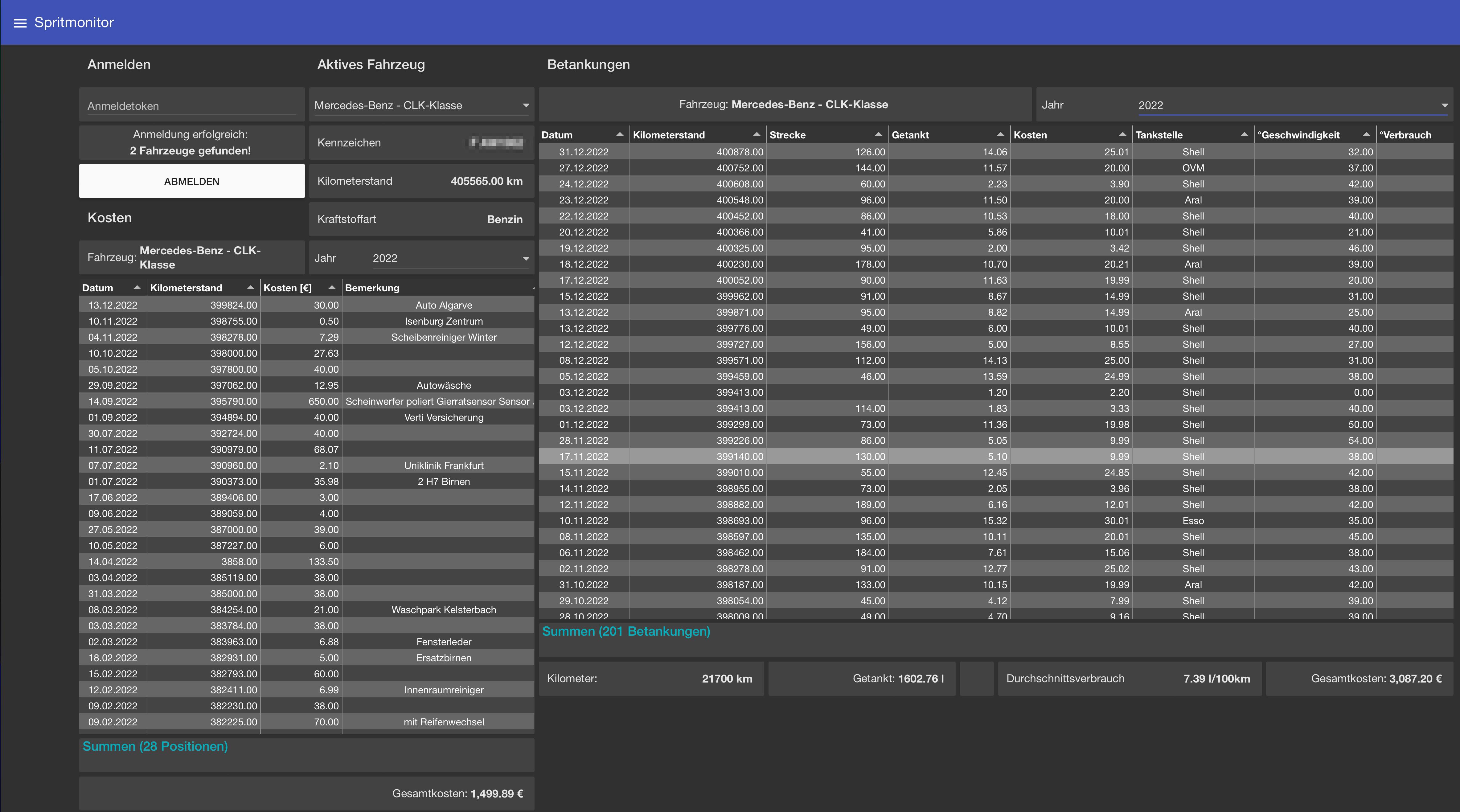1460x812 pixels.
Task: Open the active vehicle Mercedes-Benz dropdown
Action: pos(421,105)
